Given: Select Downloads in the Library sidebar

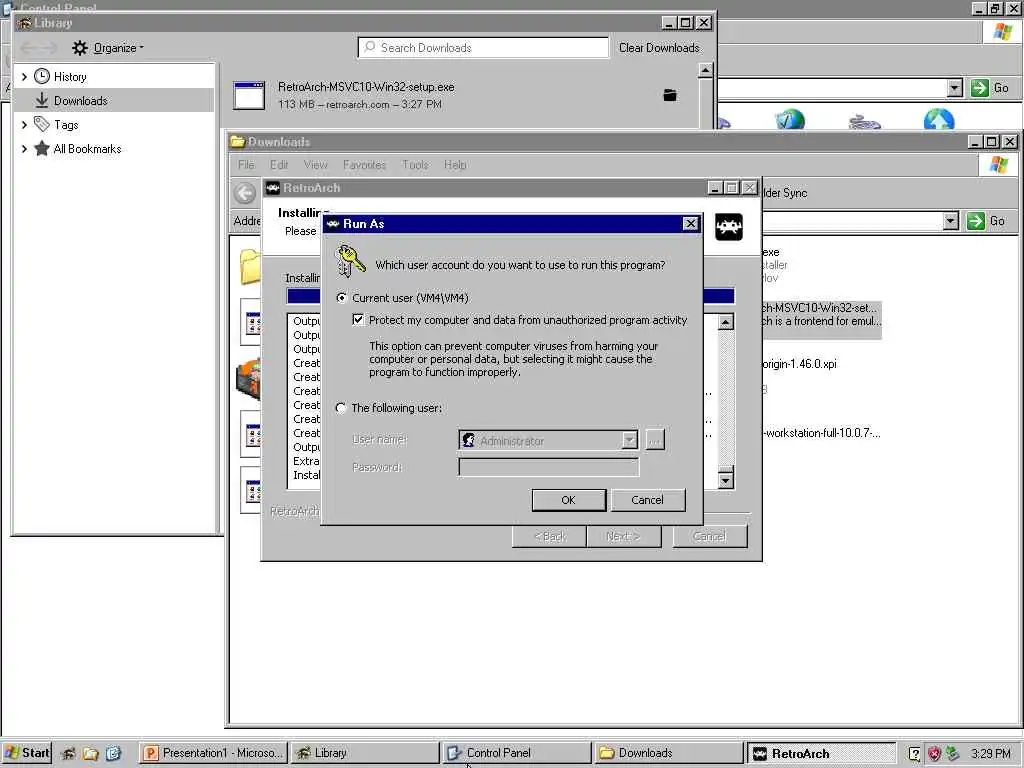Looking at the screenshot, I should pyautogui.click(x=80, y=101).
